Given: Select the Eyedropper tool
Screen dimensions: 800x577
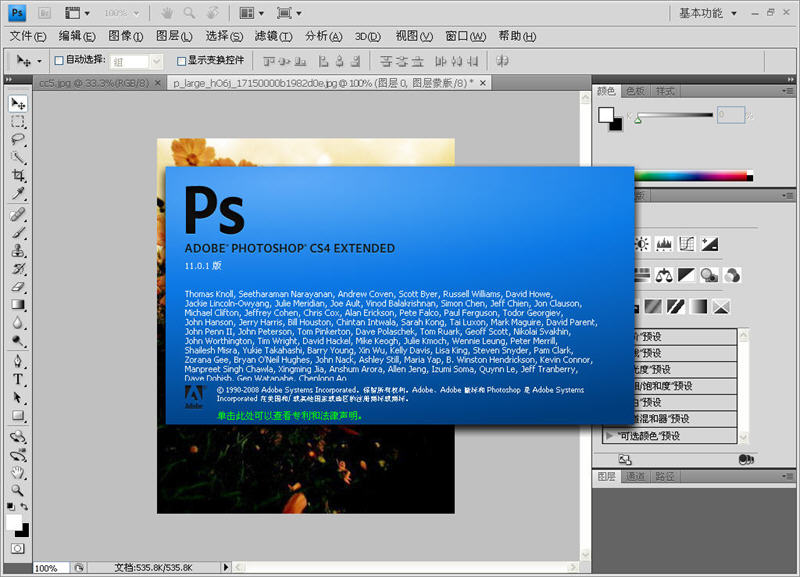Looking at the screenshot, I should point(18,193).
